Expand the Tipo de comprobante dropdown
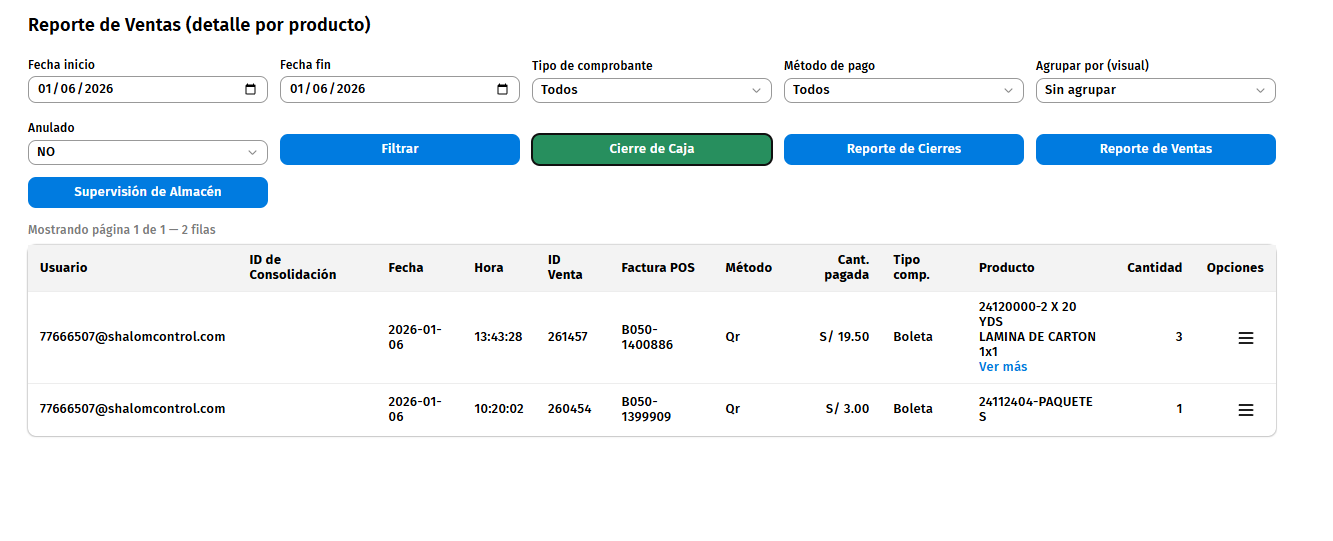The image size is (1333, 541). (651, 90)
